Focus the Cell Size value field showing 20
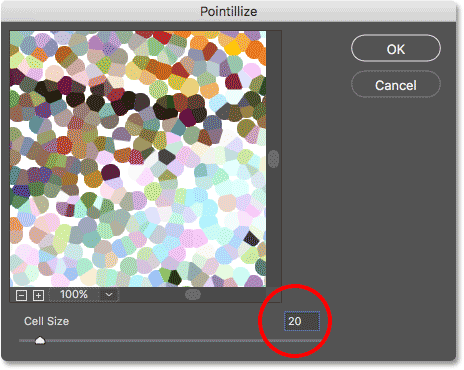 [302, 321]
